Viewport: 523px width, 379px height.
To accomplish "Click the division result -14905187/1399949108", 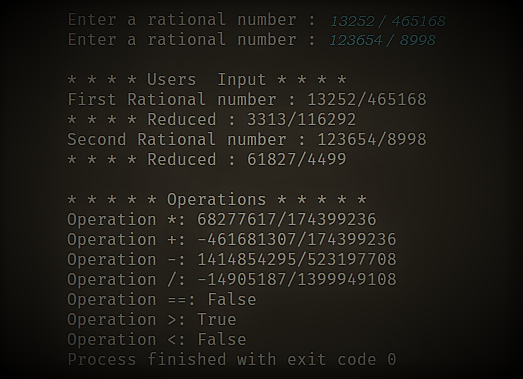I will [x=297, y=280].
